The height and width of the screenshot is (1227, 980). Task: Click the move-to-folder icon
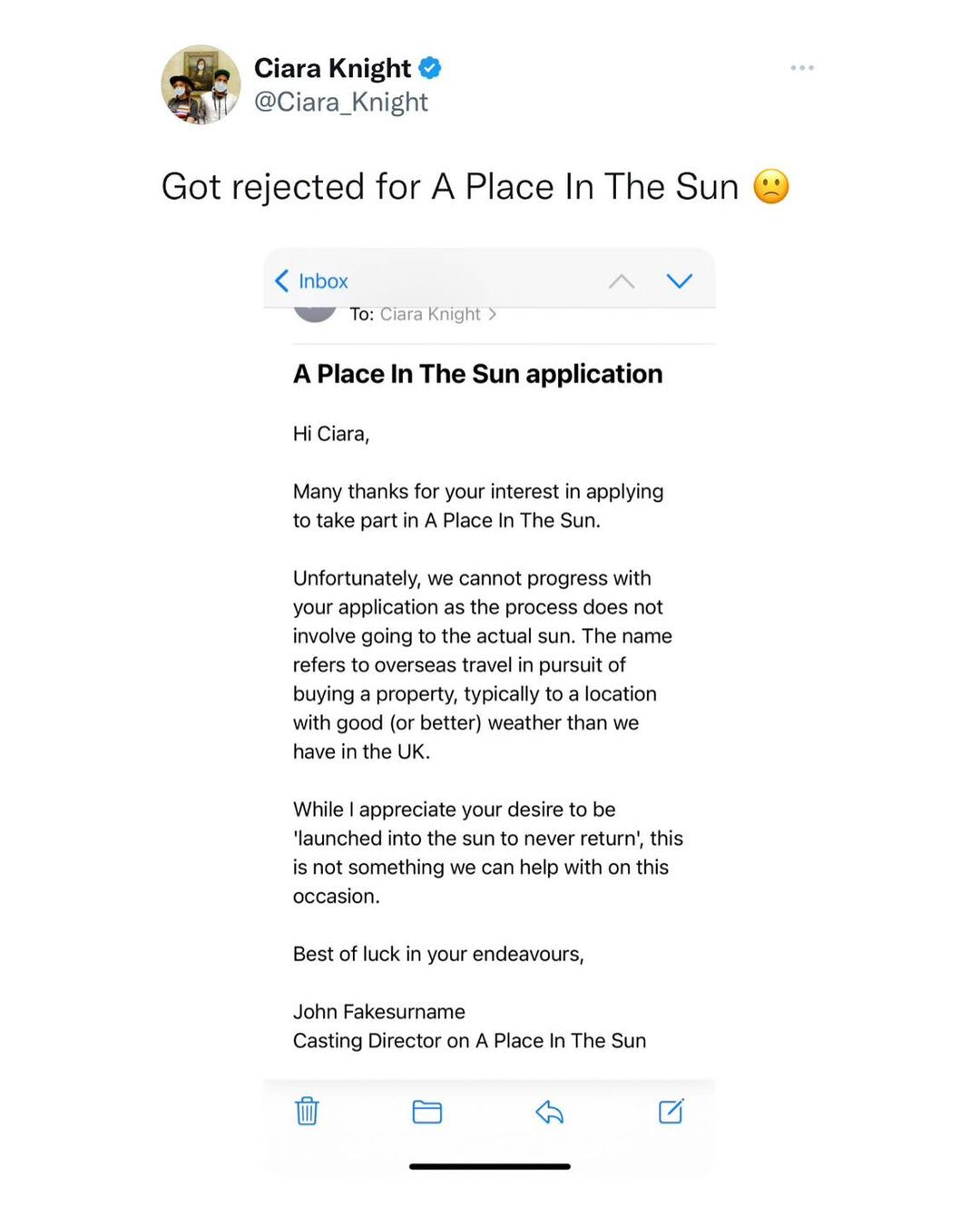click(426, 1111)
